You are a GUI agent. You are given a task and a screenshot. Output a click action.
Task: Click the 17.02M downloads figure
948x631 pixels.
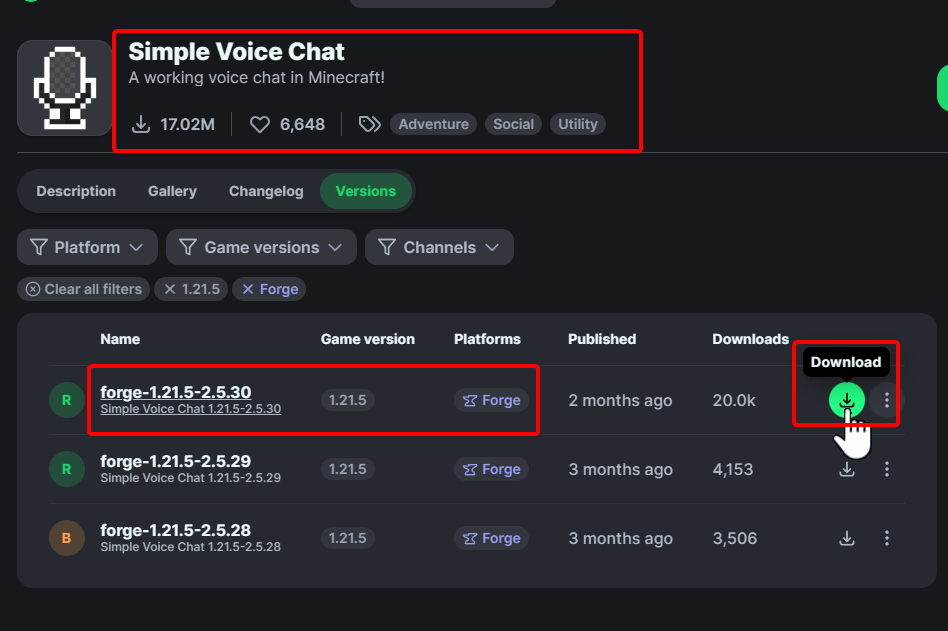(x=187, y=125)
